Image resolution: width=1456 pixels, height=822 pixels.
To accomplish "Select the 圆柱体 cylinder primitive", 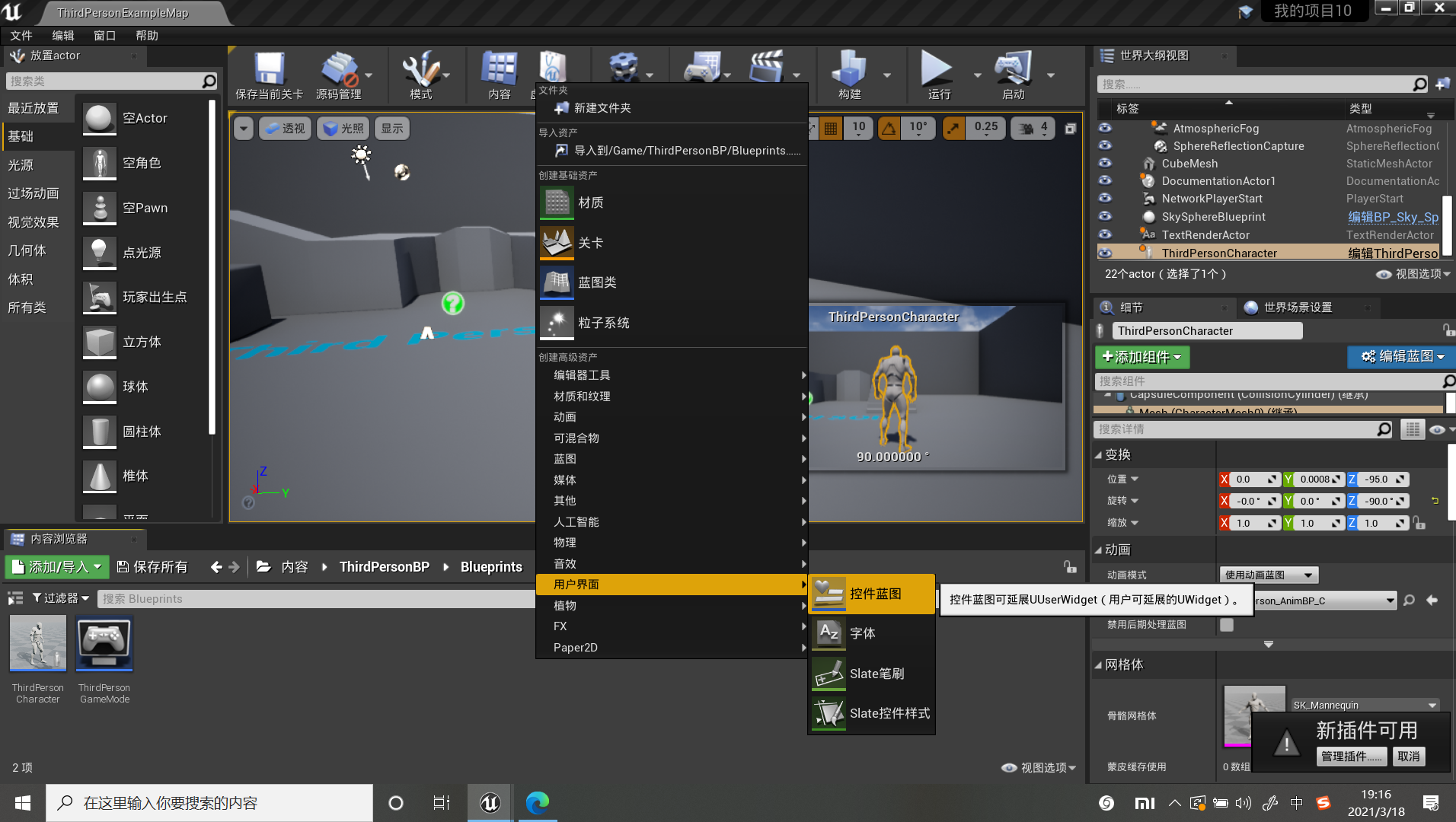I will click(143, 432).
